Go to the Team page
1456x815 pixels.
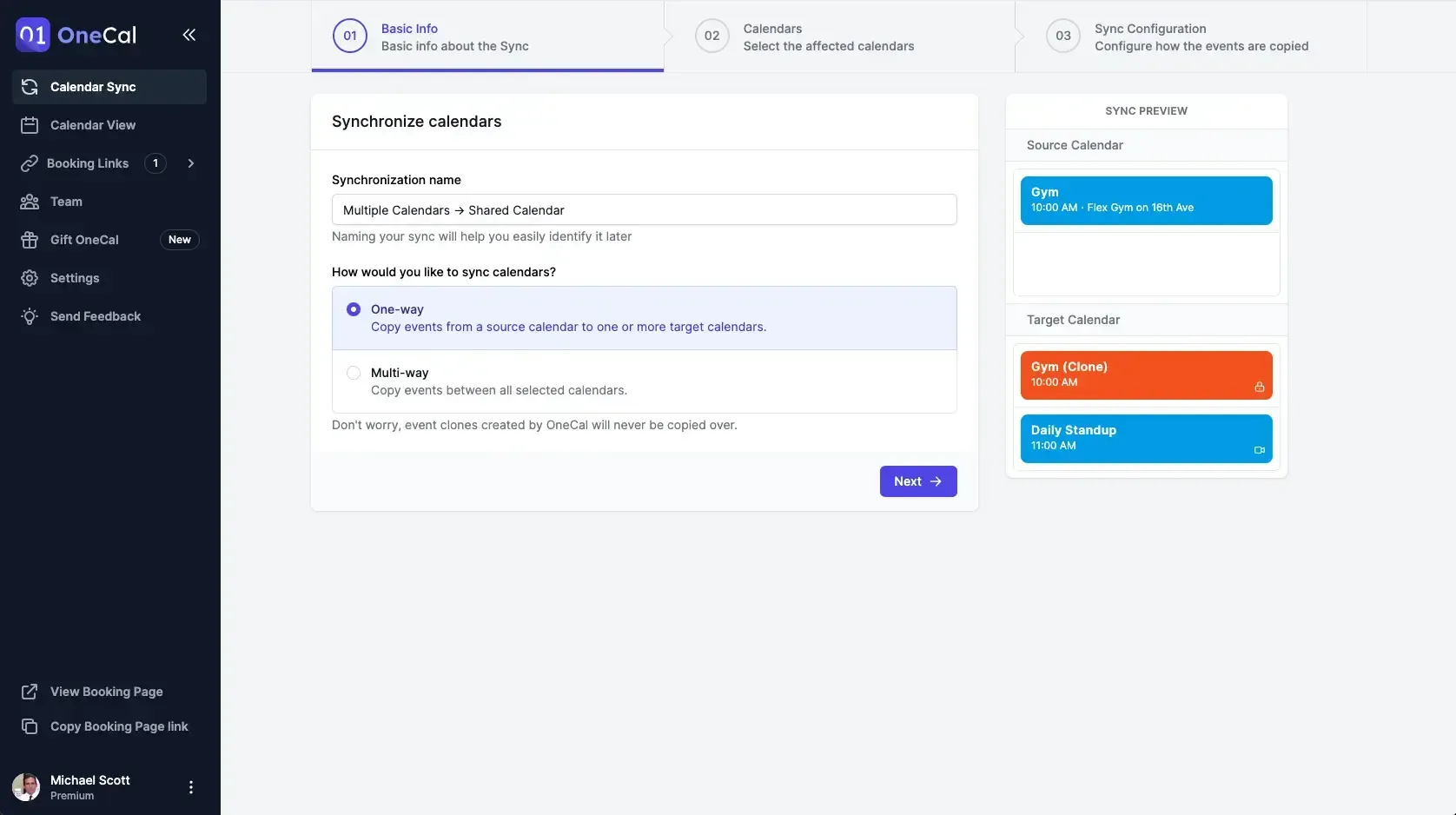point(64,202)
